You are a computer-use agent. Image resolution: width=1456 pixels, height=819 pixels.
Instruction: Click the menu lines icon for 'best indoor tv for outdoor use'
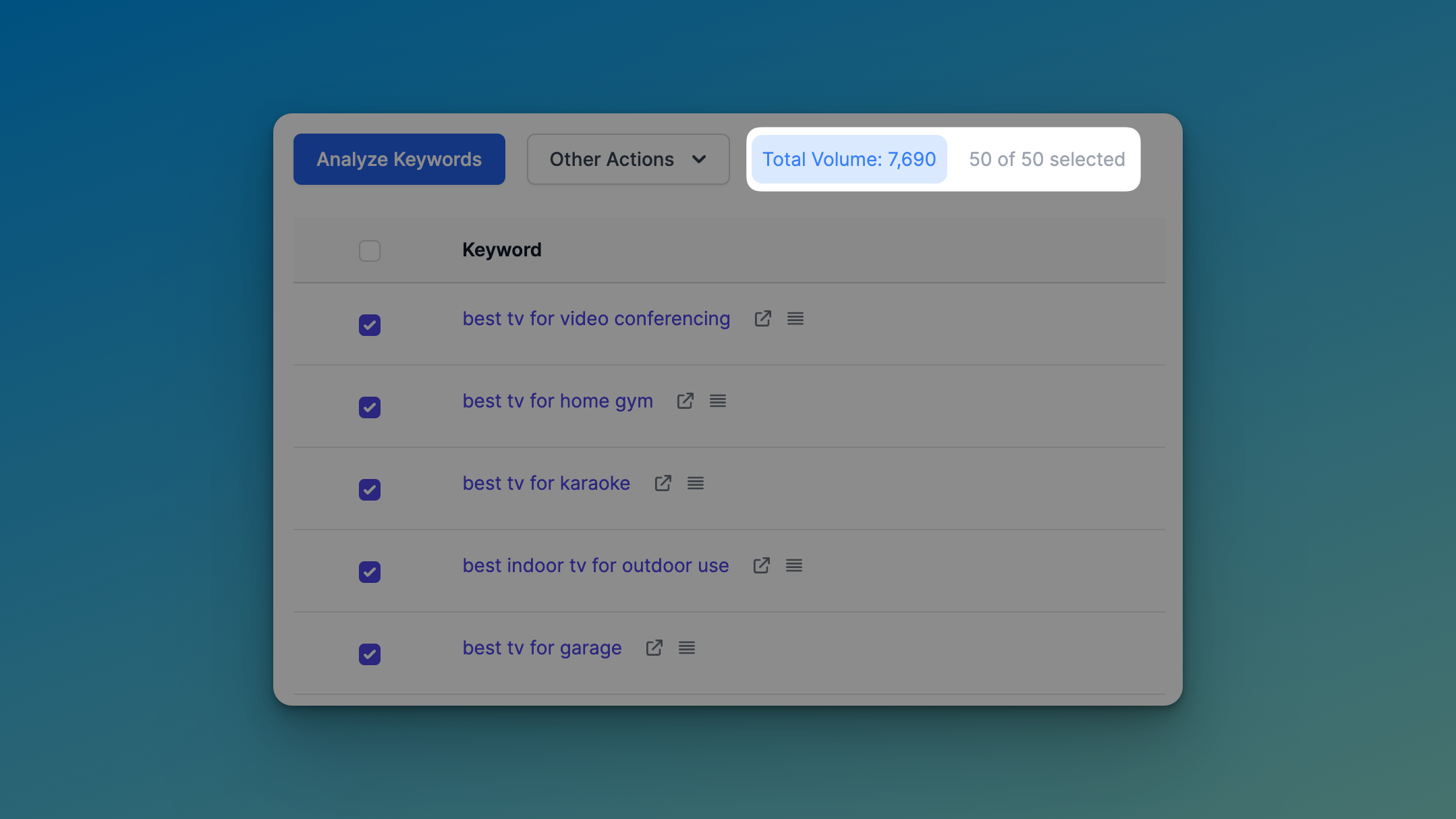[x=794, y=565]
